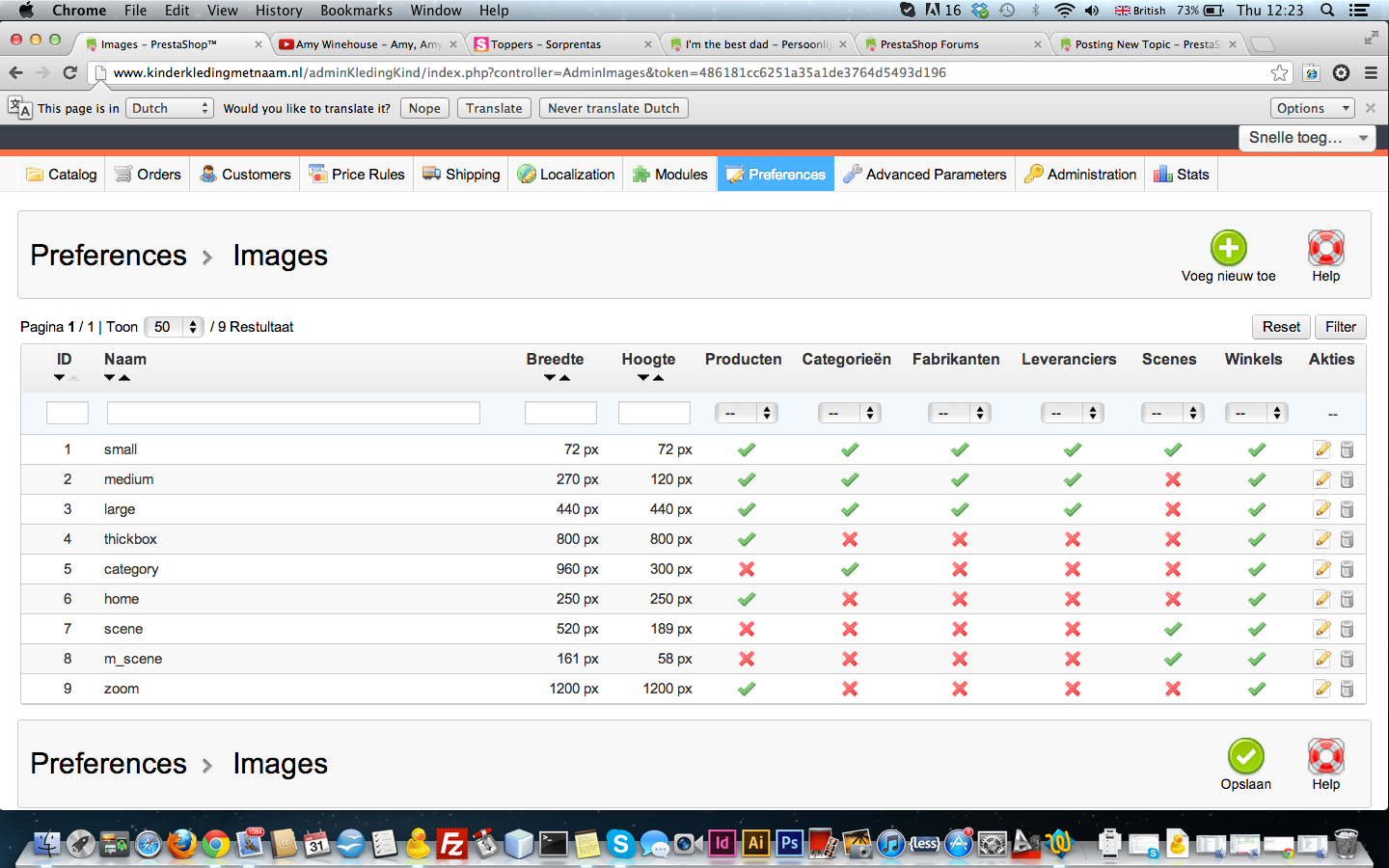
Task: Focus the ID filter text field
Action: click(68, 413)
